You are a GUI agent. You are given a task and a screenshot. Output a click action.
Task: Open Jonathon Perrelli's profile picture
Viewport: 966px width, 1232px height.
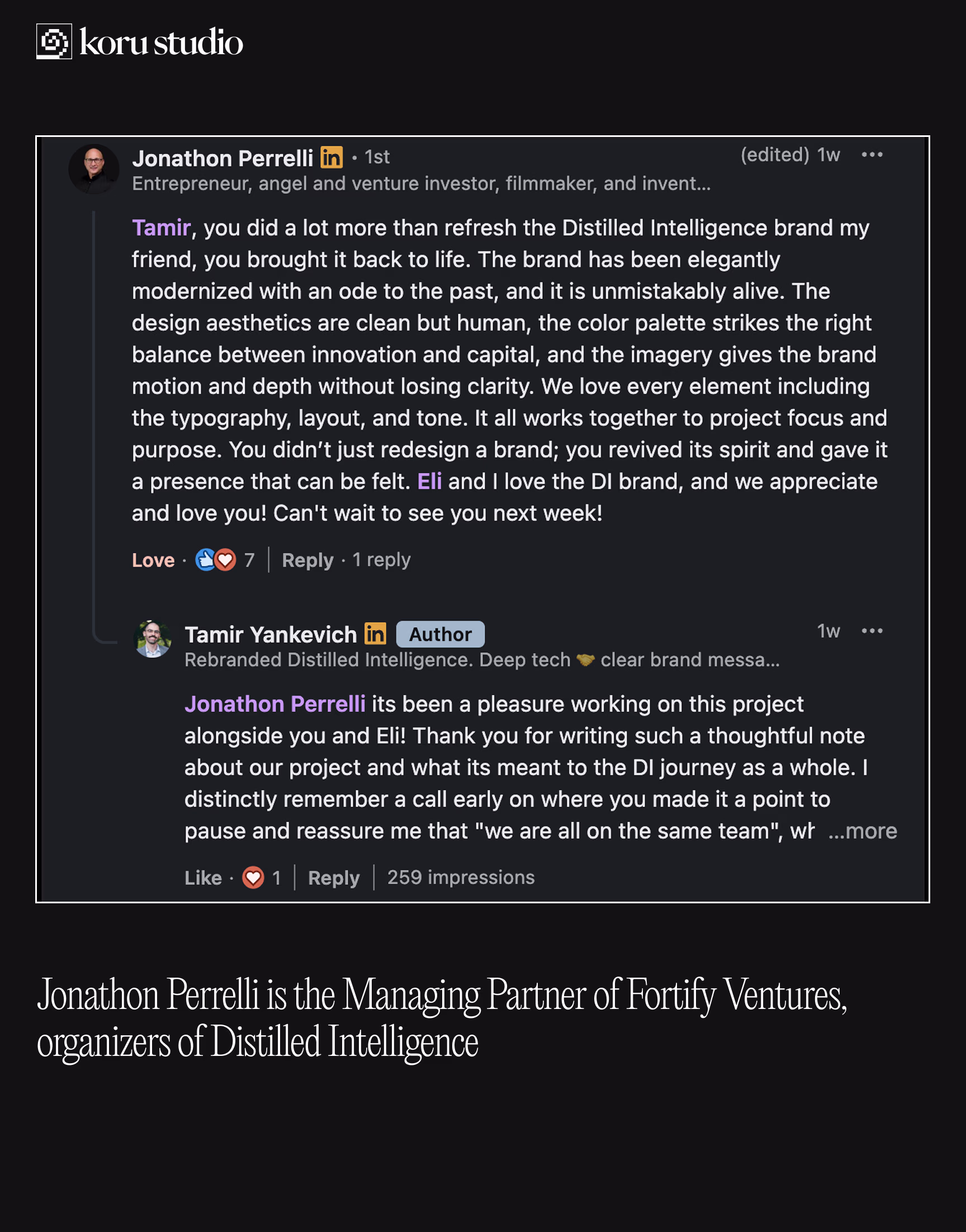pos(93,169)
